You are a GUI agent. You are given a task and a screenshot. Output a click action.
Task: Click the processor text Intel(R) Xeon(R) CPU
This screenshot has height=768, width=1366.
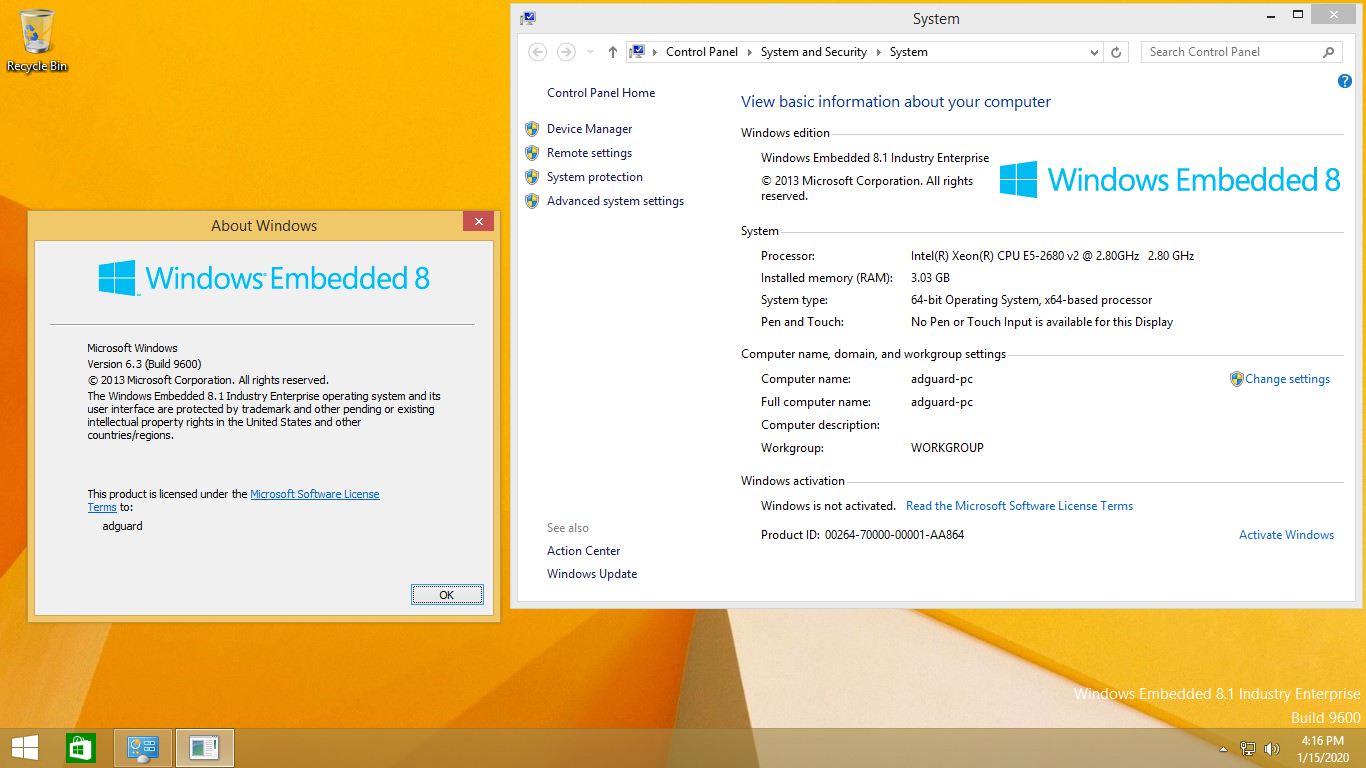point(1052,256)
